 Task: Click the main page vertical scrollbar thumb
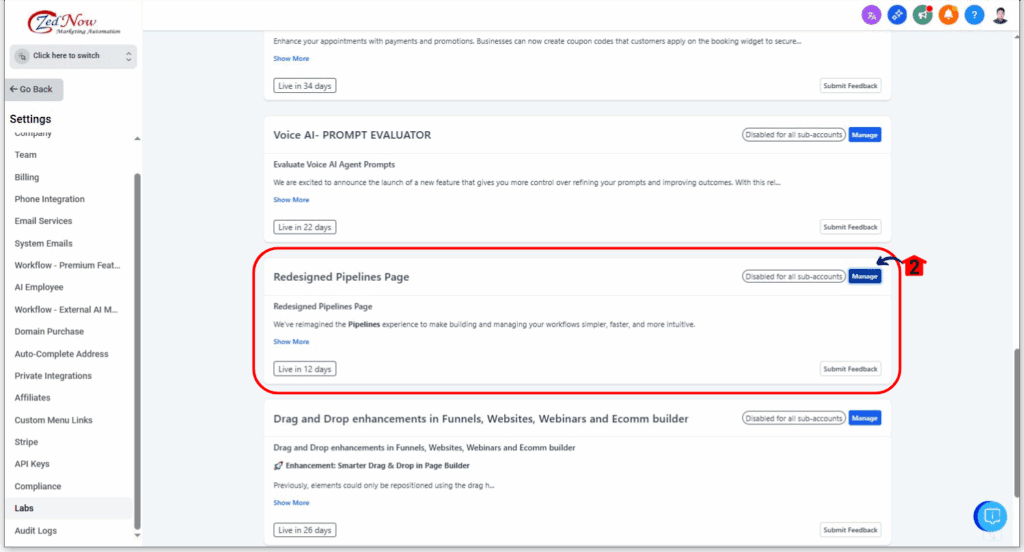click(x=1017, y=423)
